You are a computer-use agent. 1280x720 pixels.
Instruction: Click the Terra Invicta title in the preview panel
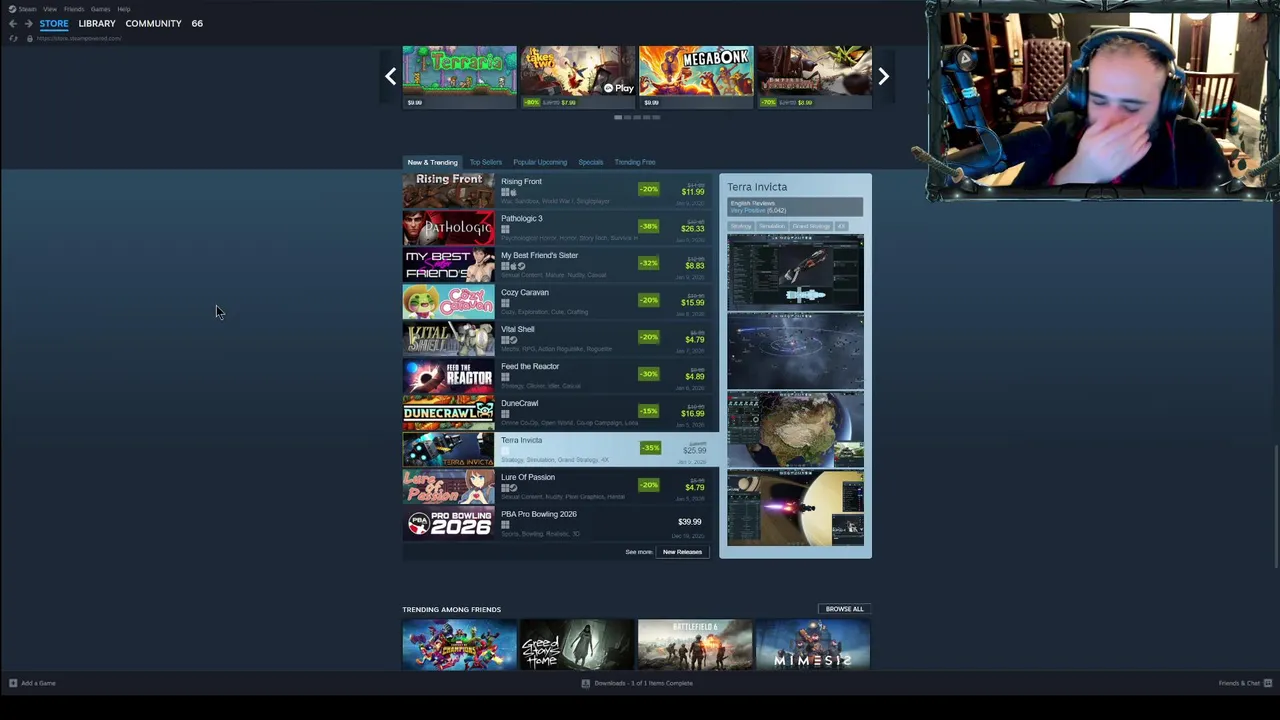(x=757, y=187)
